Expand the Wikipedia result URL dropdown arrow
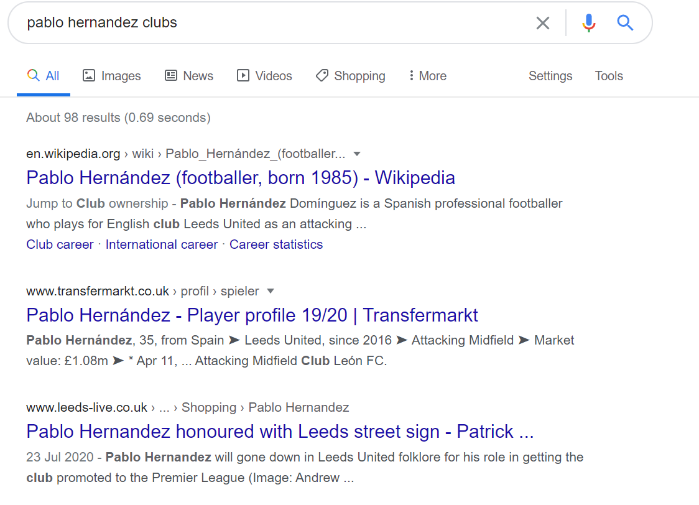This screenshot has height=505, width=699. [x=357, y=154]
